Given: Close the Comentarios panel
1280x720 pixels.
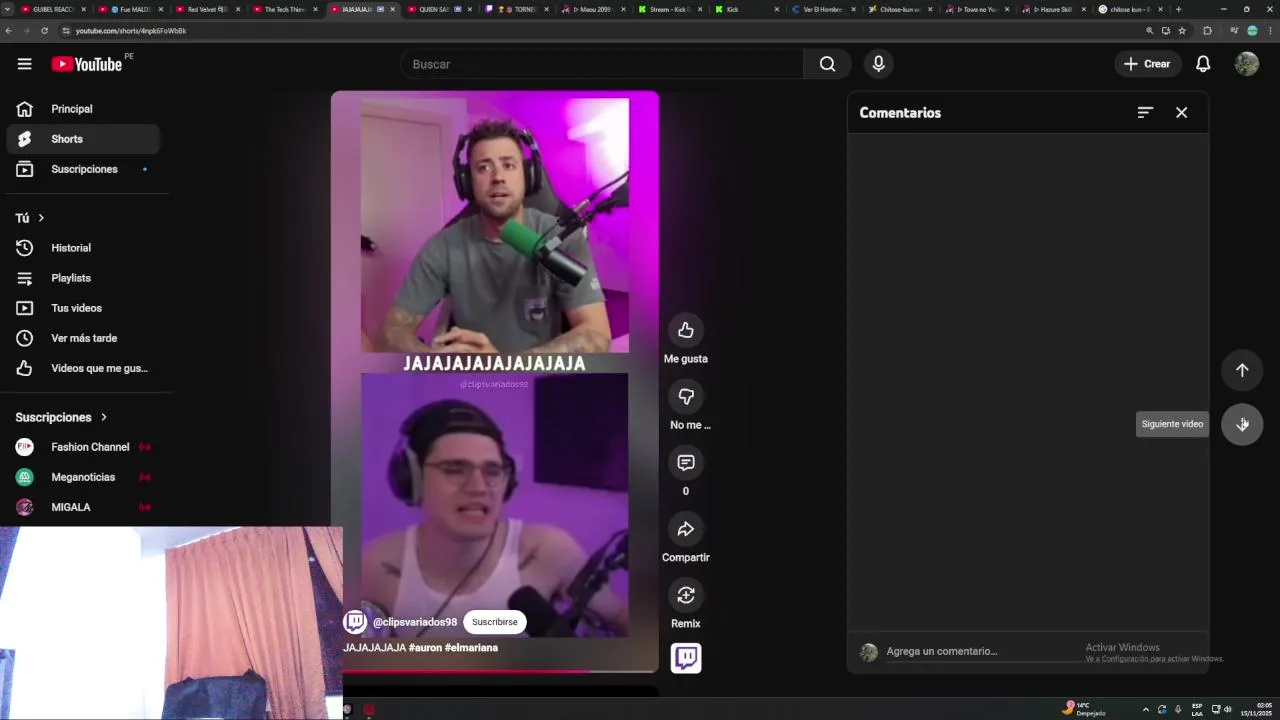Looking at the screenshot, I should [1181, 113].
